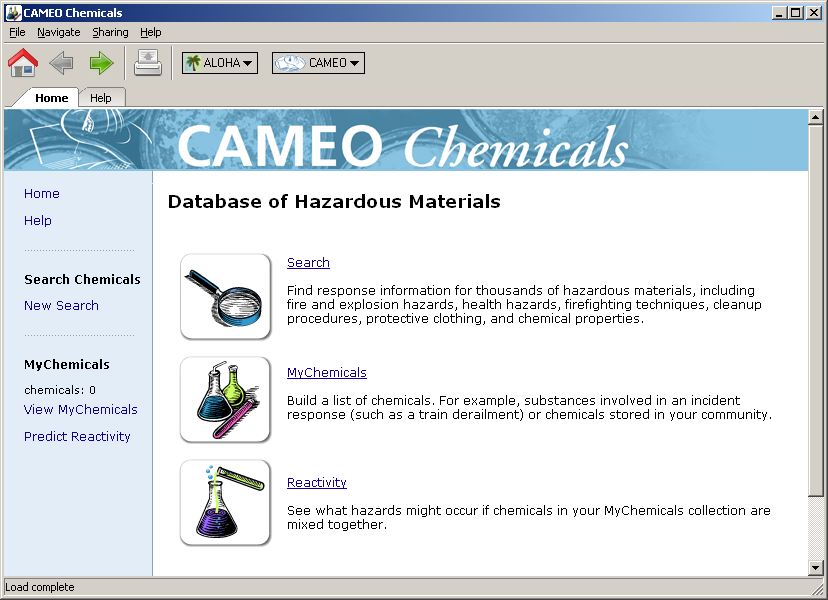Viewport: 828px width, 600px height.
Task: Click the Reactivity flask thumbnail
Action: (225, 502)
